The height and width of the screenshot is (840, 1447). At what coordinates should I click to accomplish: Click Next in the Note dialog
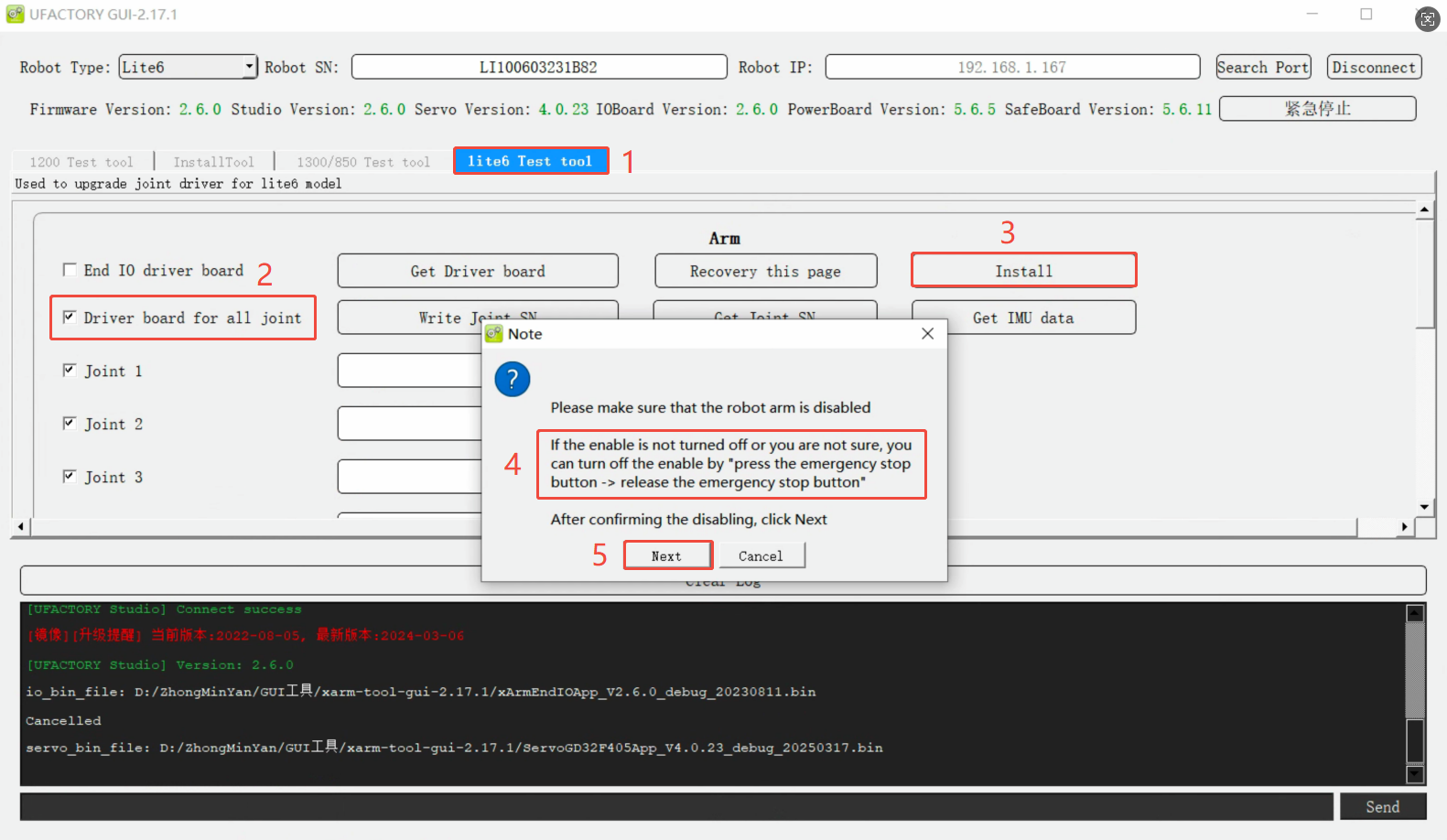tap(667, 555)
